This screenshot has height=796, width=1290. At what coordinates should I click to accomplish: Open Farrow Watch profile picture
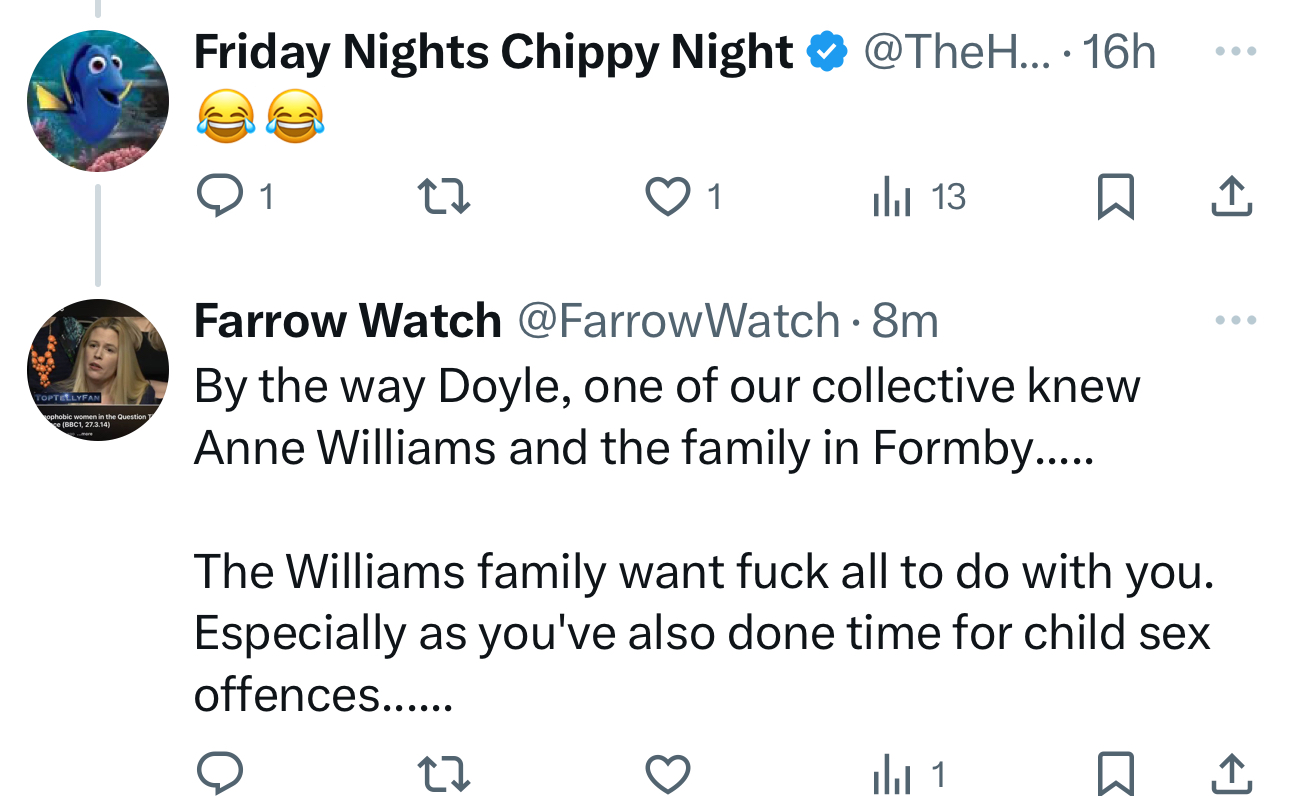(97, 370)
